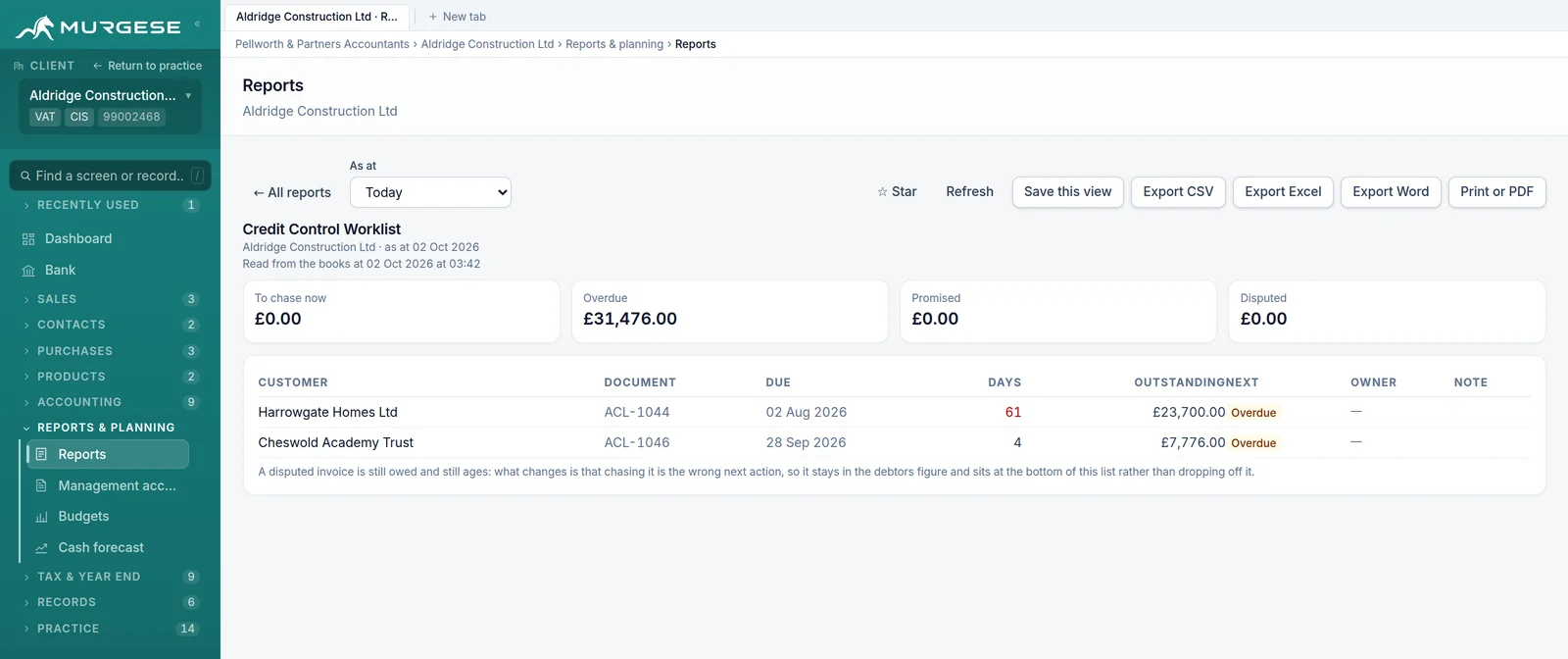Click Export Word
This screenshot has height=659, width=1568.
(x=1391, y=192)
